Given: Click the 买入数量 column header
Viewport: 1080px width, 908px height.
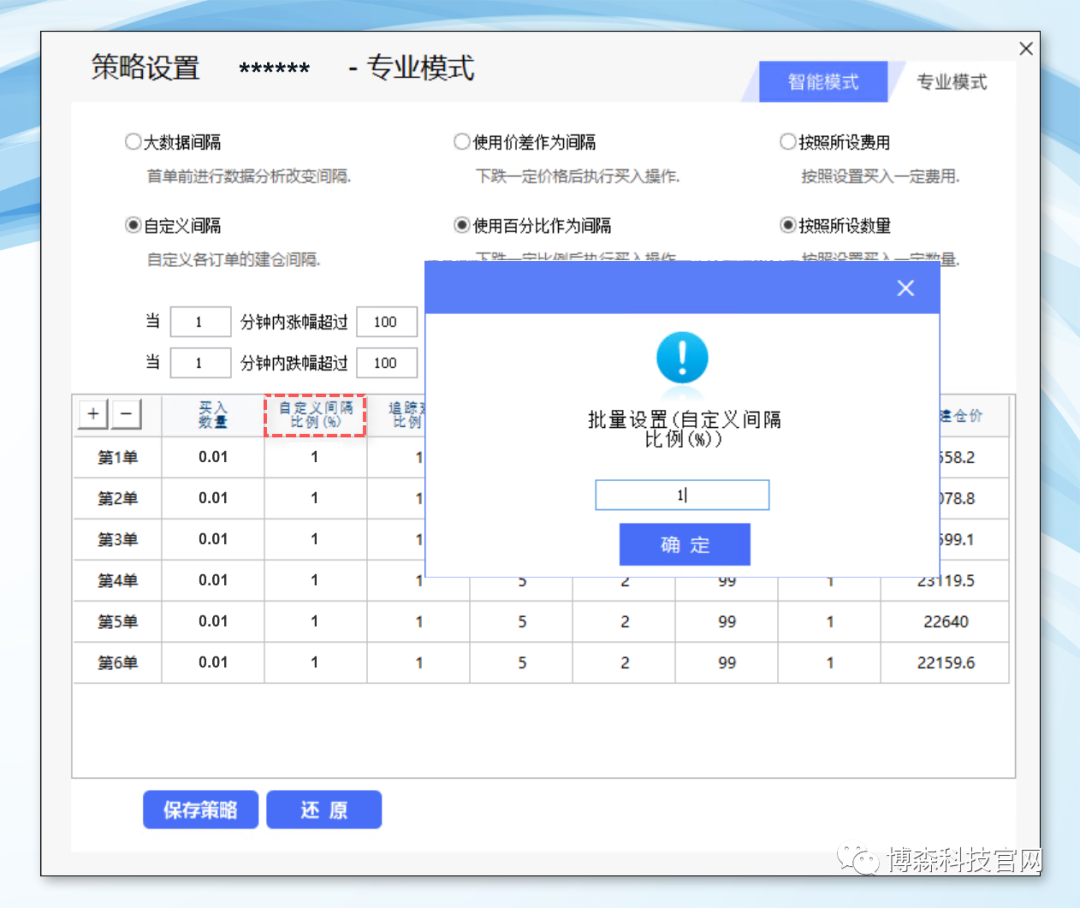Looking at the screenshot, I should [x=213, y=415].
